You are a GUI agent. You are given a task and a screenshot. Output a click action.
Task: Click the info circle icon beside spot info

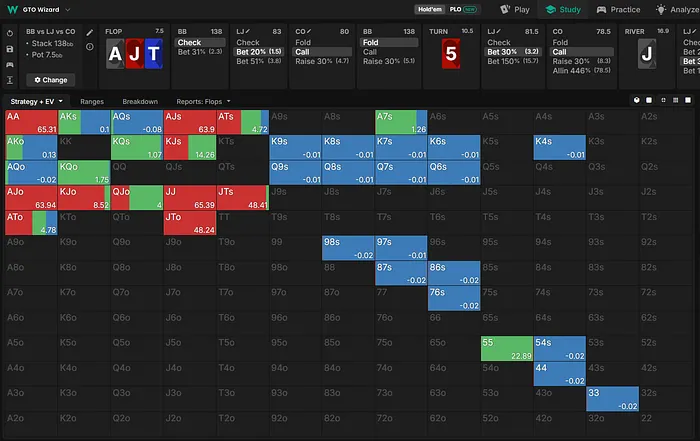point(90,46)
